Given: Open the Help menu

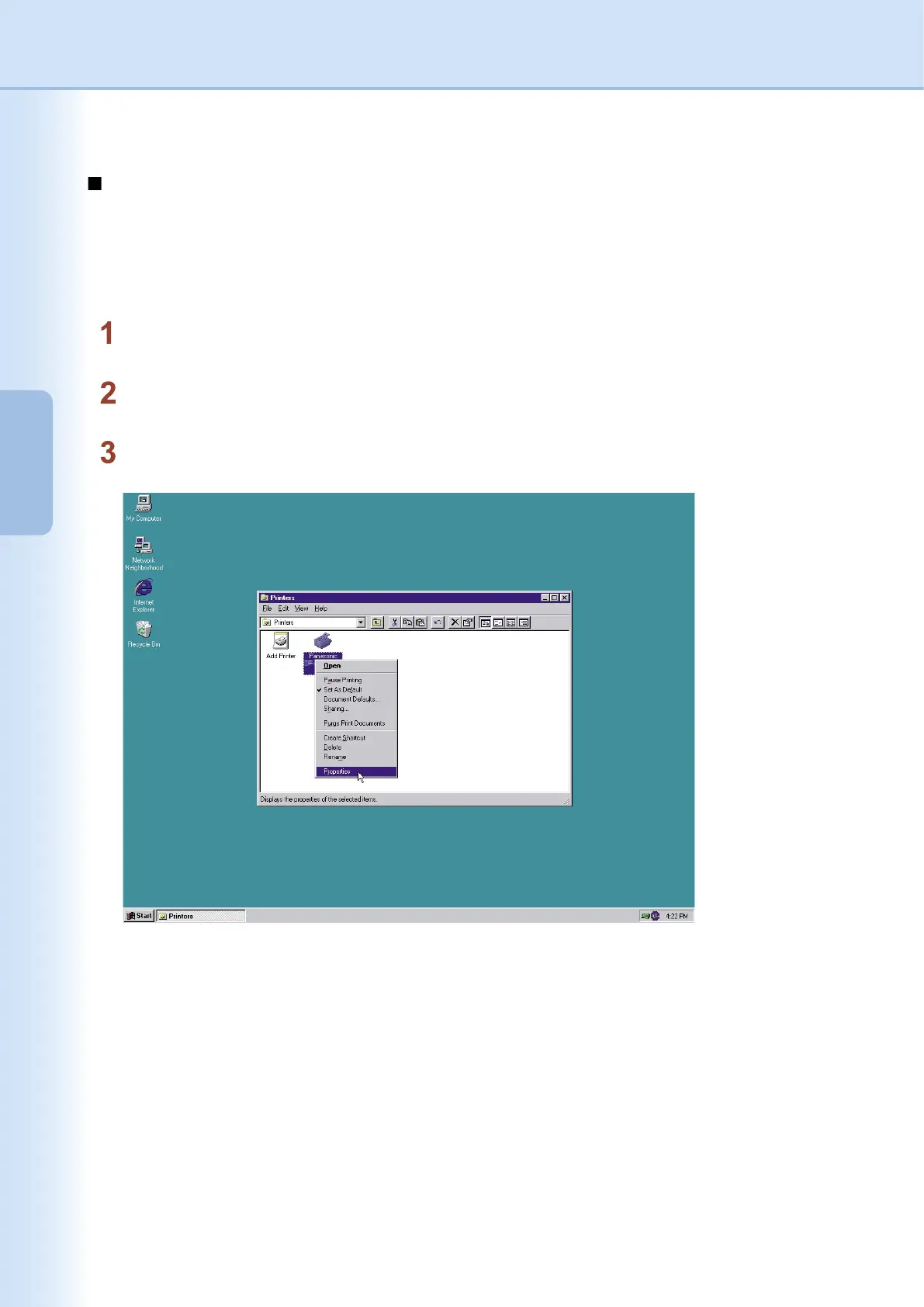Looking at the screenshot, I should pos(320,608).
